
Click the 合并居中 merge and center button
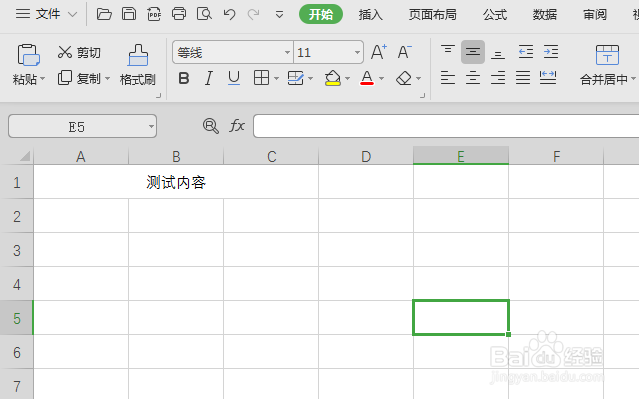point(607,65)
